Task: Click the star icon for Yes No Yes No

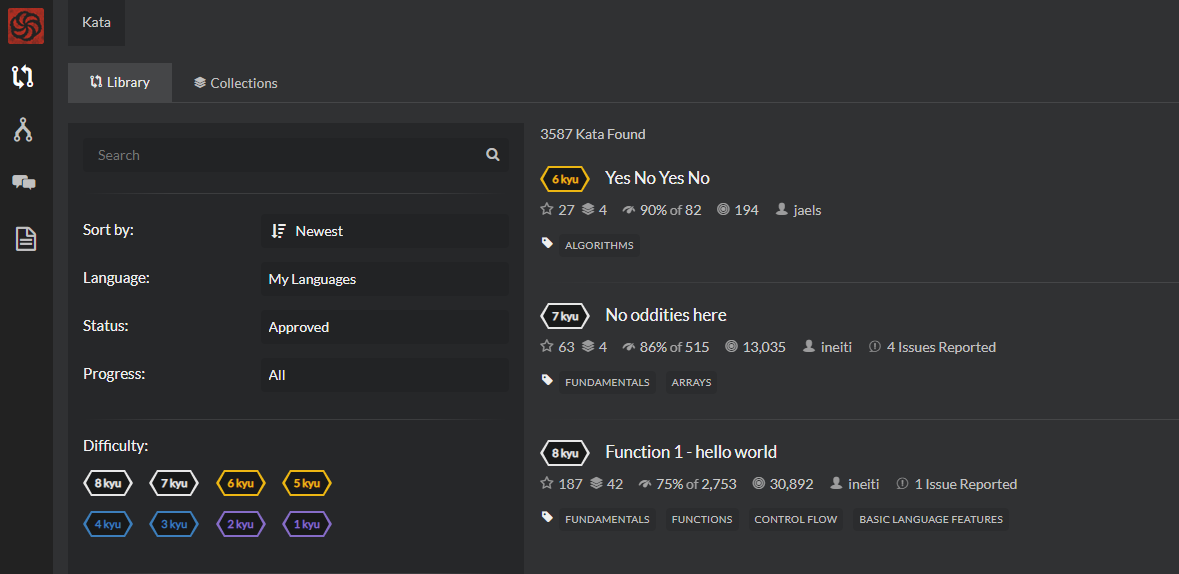Action: click(x=547, y=210)
